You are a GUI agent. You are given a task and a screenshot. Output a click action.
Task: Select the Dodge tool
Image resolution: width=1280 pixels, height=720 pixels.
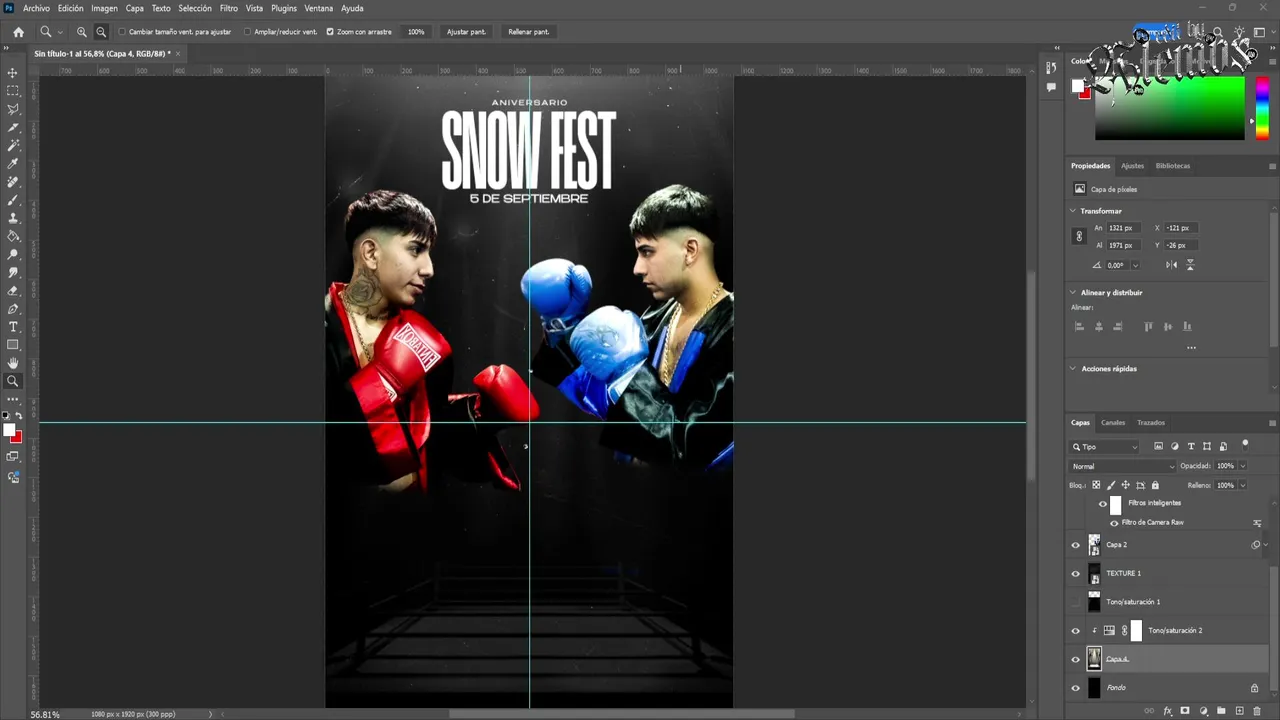click(13, 254)
